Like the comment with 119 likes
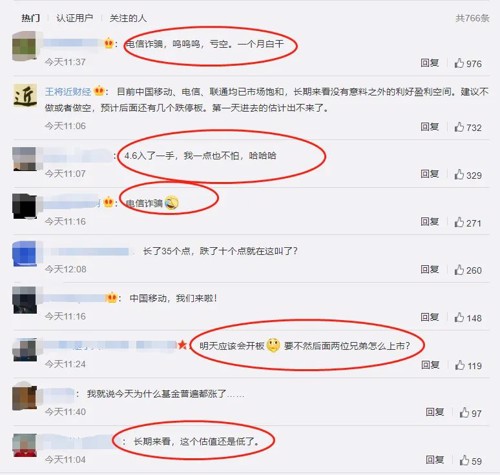Screen dimensions: 500x475 click(x=460, y=365)
